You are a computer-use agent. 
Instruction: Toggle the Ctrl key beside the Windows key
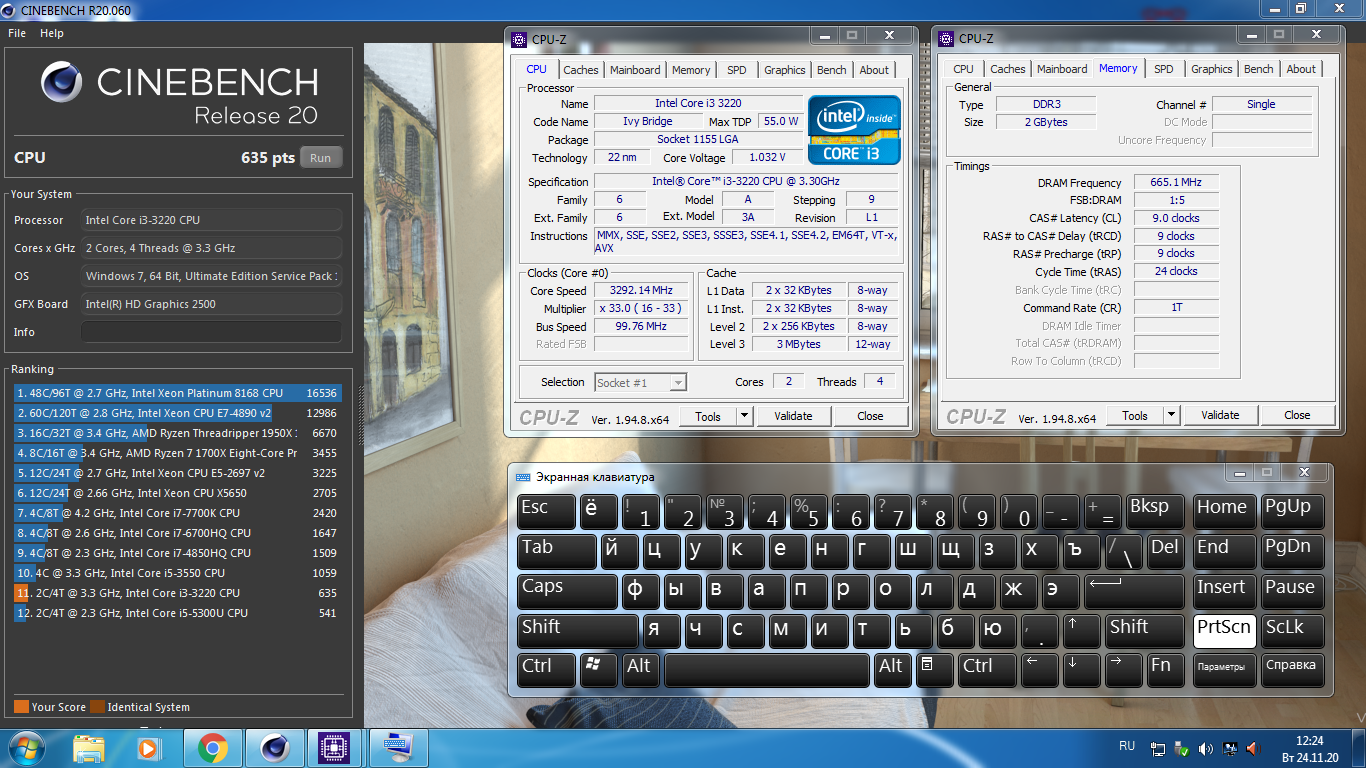click(546, 668)
